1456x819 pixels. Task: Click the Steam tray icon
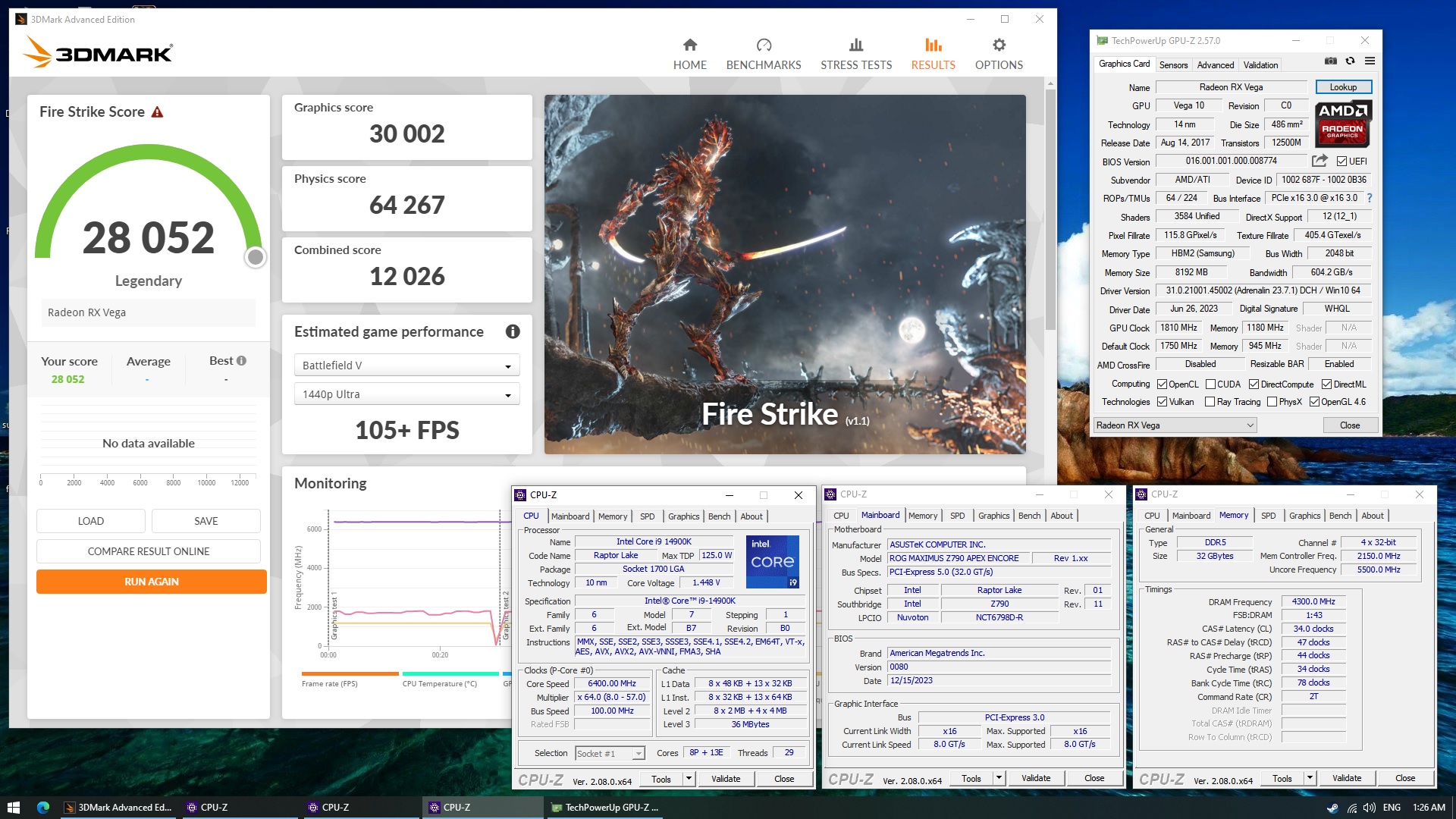1332,808
